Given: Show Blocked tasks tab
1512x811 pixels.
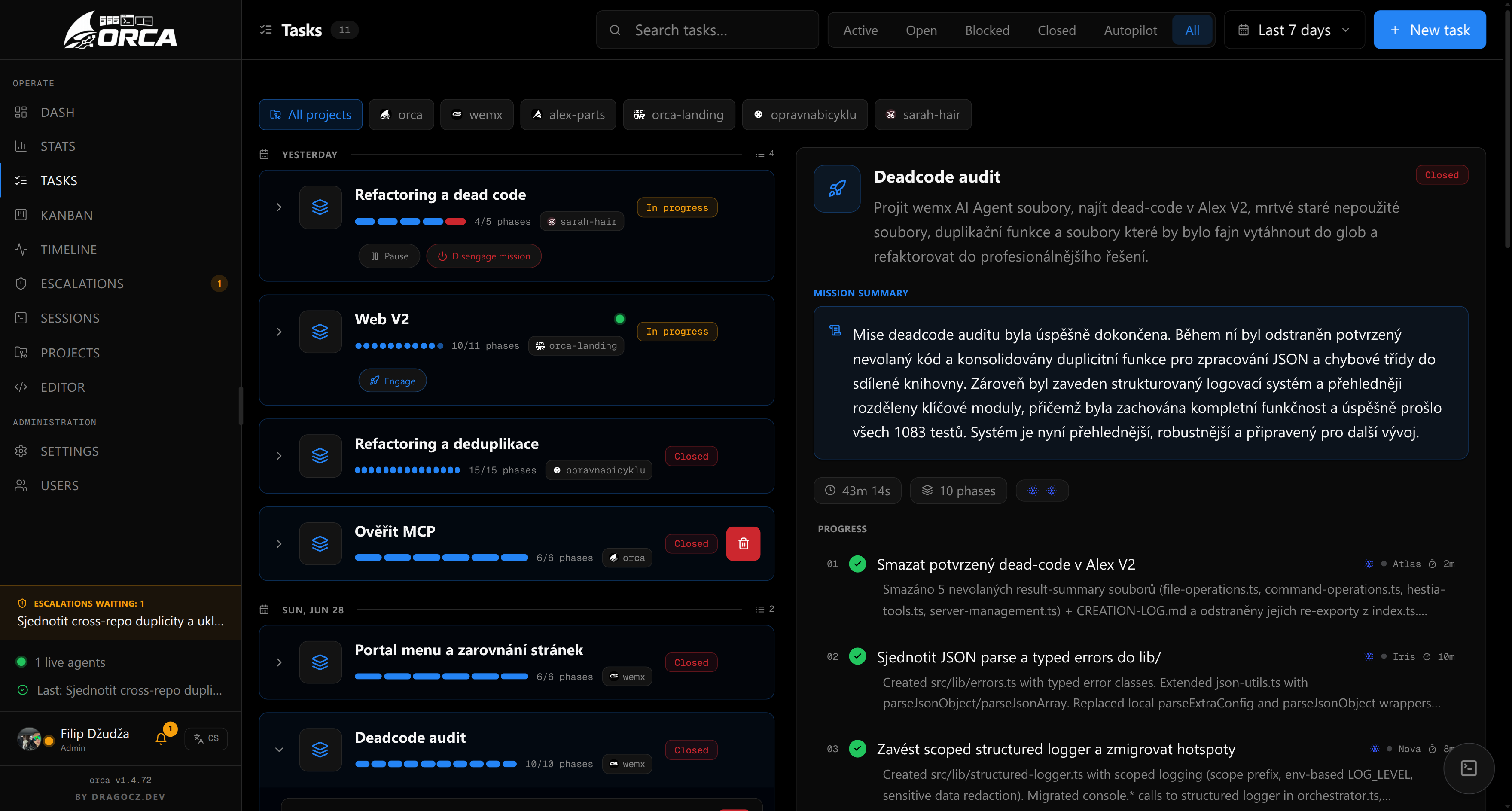Looking at the screenshot, I should point(987,30).
